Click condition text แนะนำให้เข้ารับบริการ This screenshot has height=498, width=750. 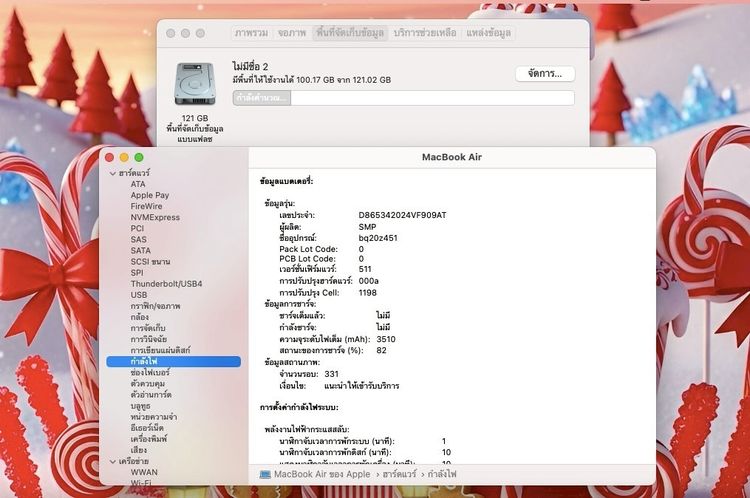[x=362, y=386]
